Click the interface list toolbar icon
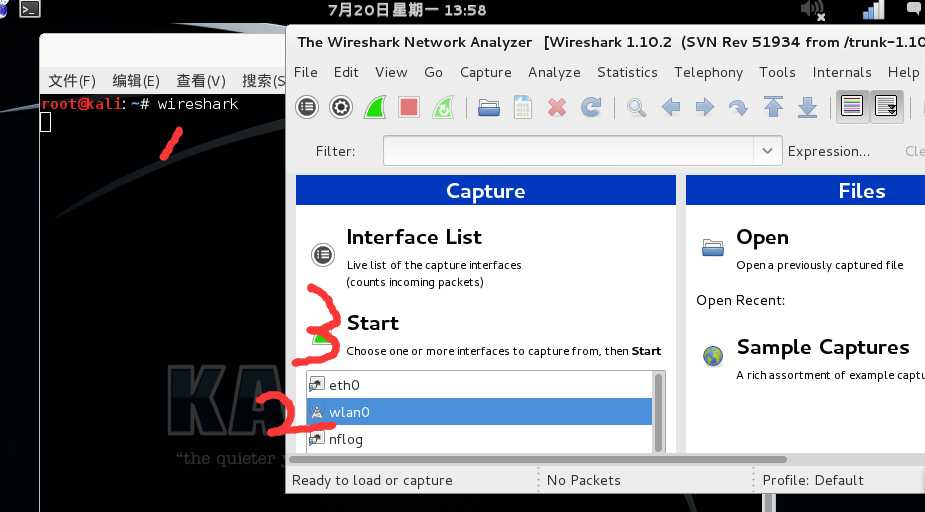 307,107
